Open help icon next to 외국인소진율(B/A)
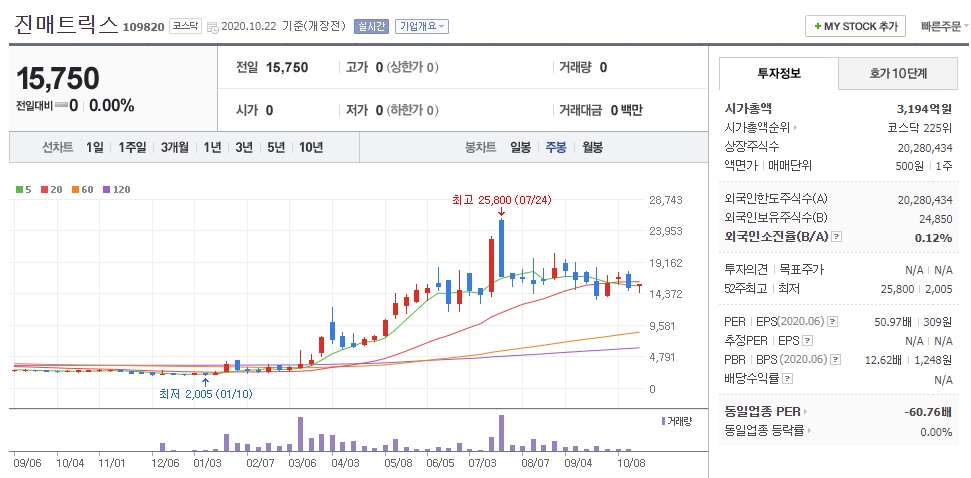 point(837,237)
